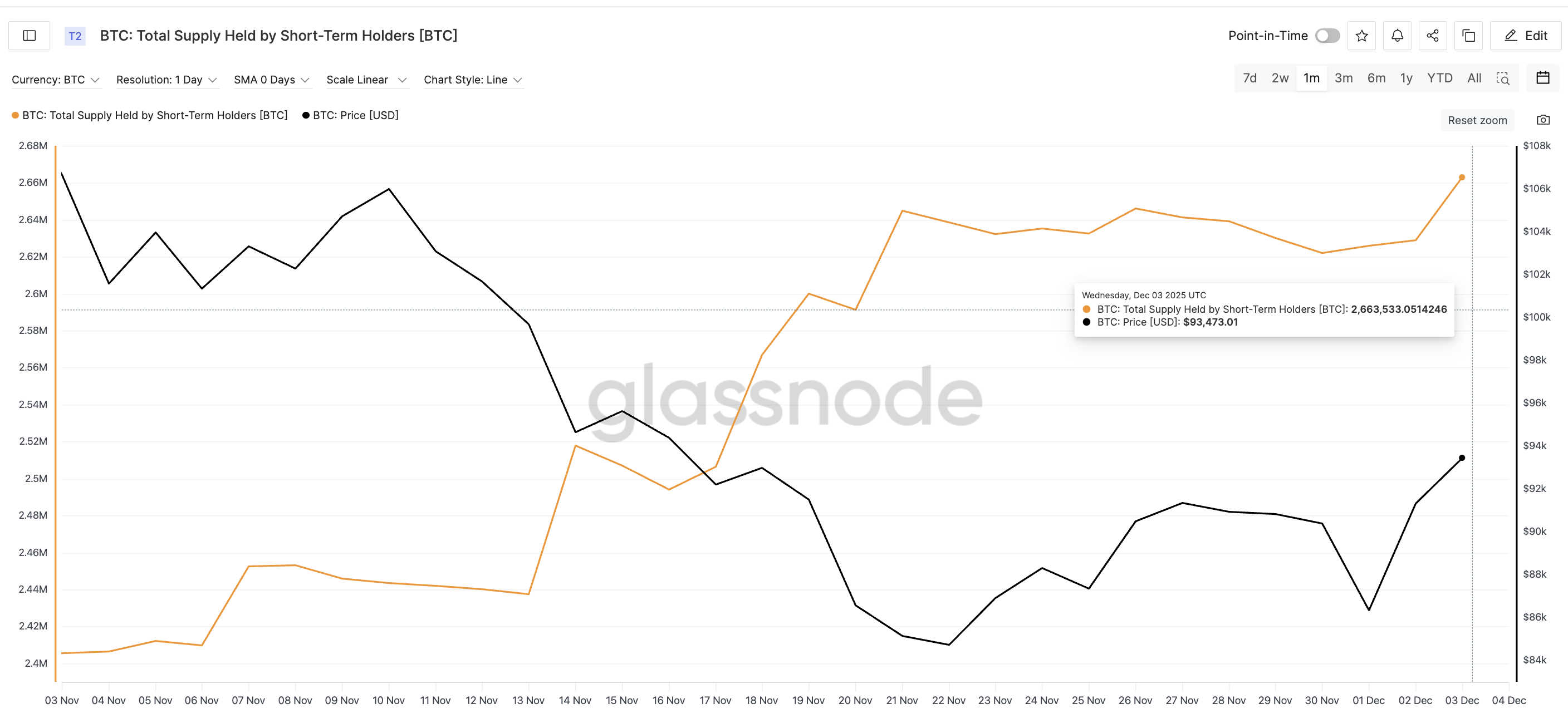Click the share chart icon

1432,35
